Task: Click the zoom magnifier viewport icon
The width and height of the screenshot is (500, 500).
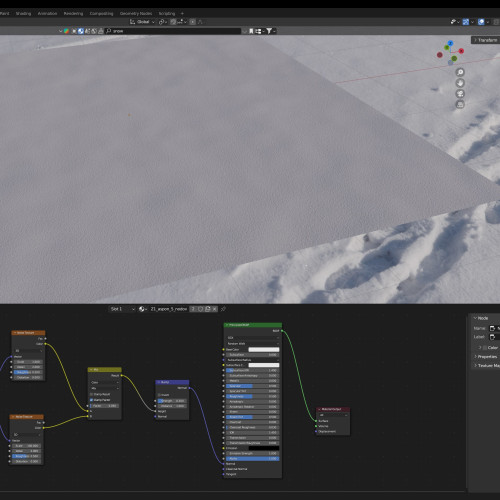Action: click(460, 72)
